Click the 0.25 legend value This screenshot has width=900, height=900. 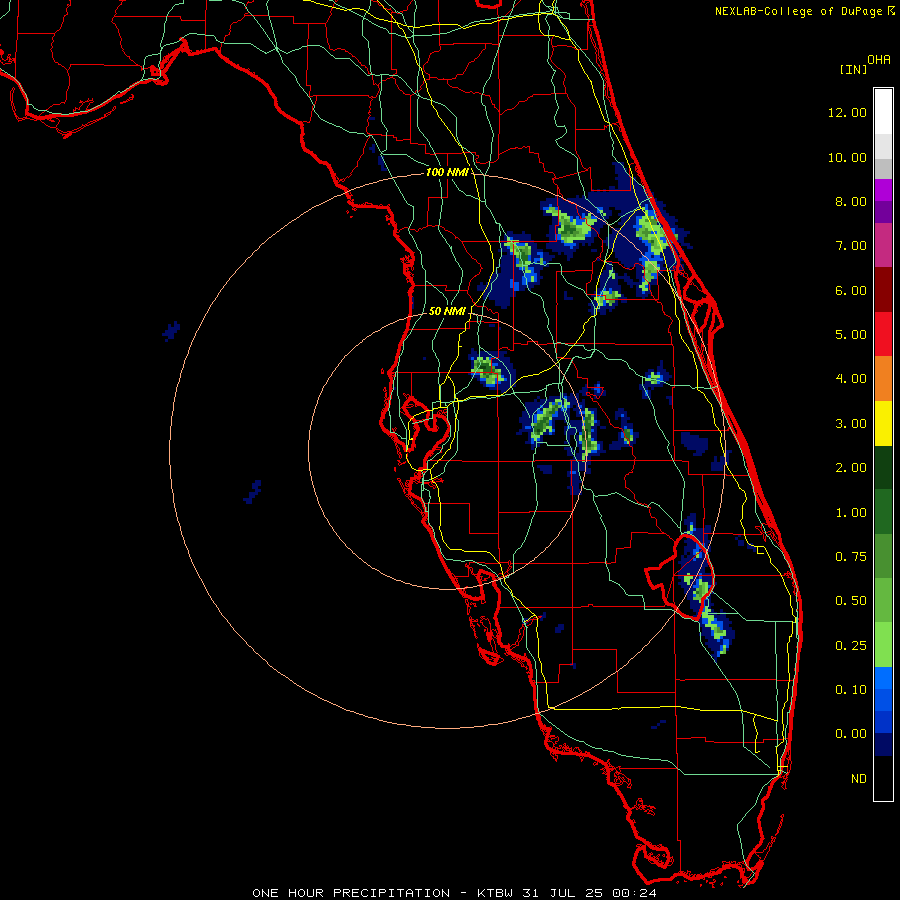(851, 646)
